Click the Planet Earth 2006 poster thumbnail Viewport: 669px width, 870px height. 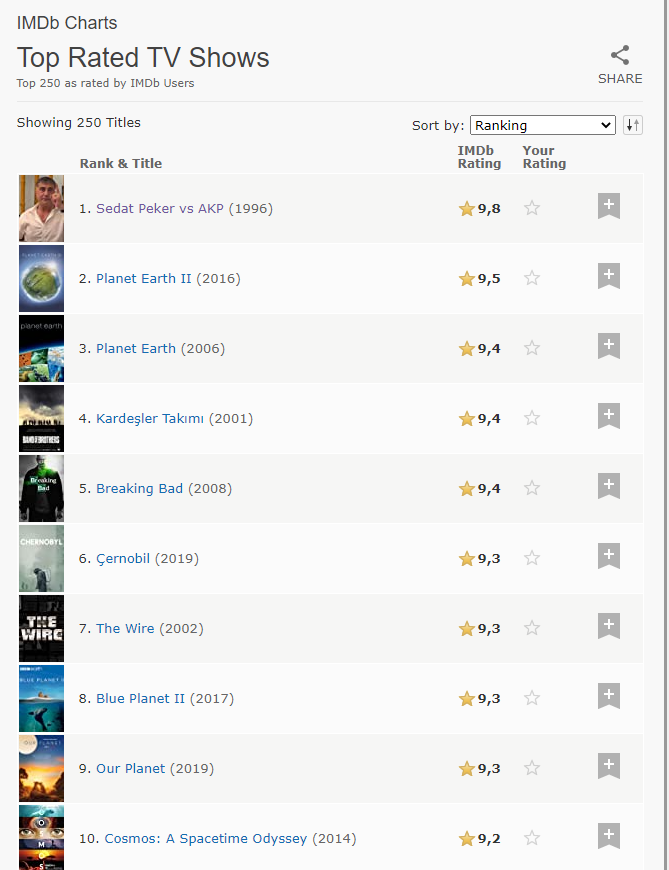point(42,348)
